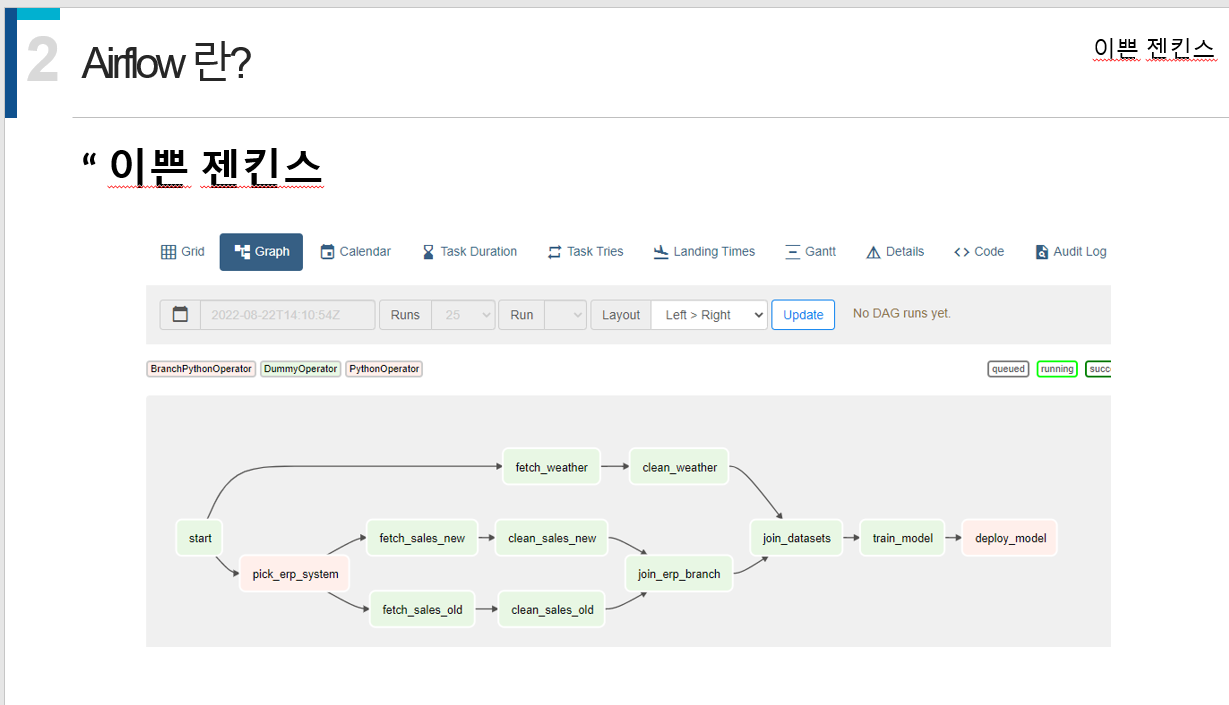Click the Update button

coord(803,315)
